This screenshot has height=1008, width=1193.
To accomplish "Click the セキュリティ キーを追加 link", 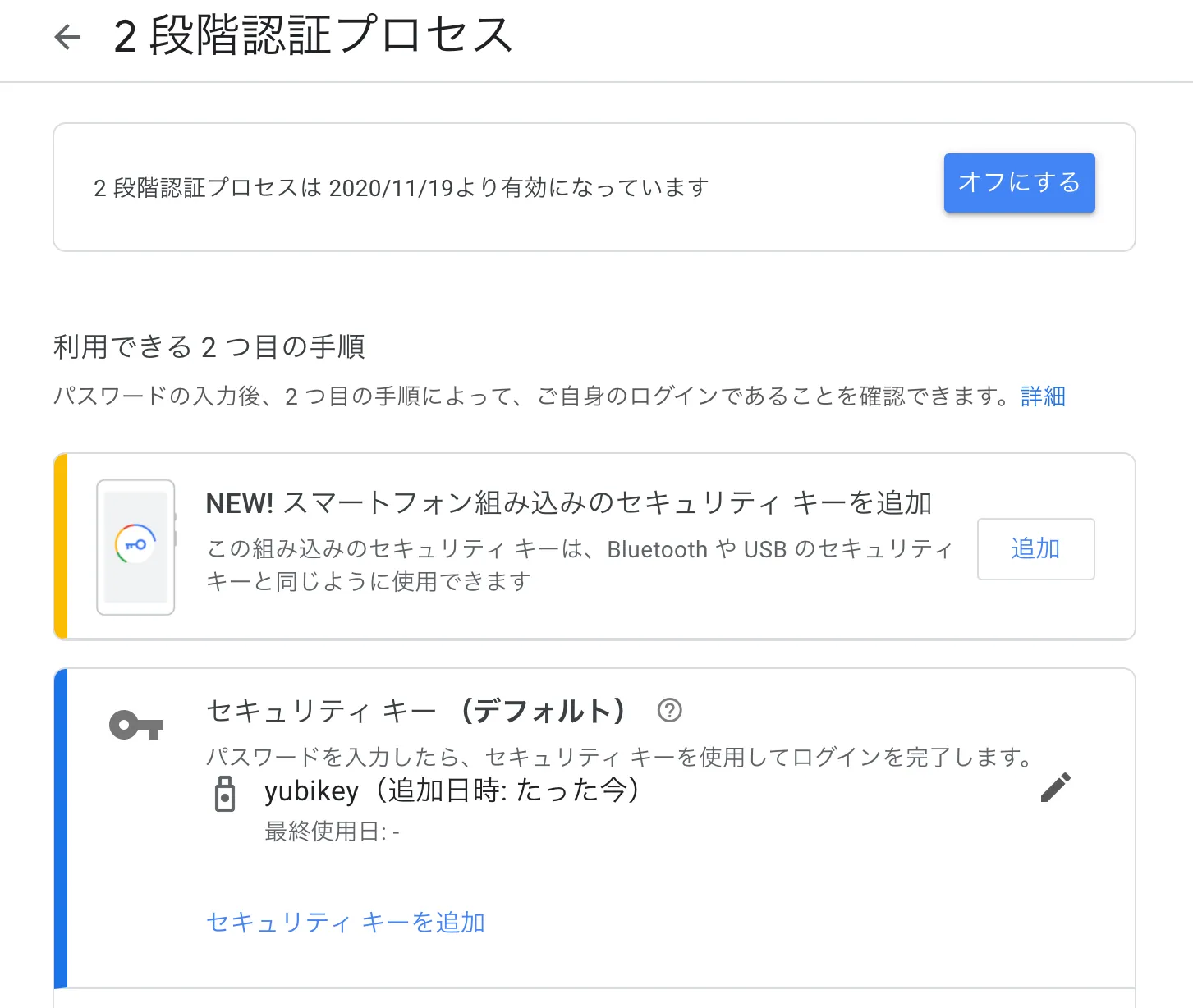I will click(x=346, y=923).
